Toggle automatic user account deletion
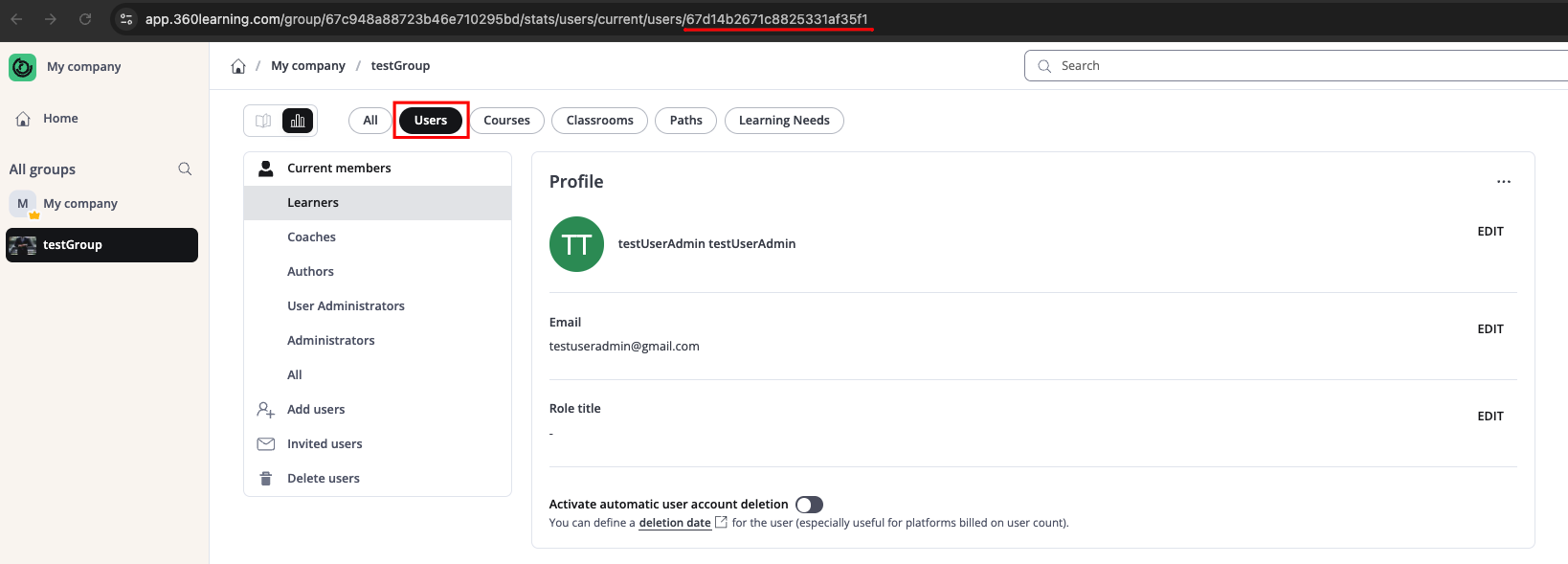This screenshot has width=1568, height=564. 810,505
